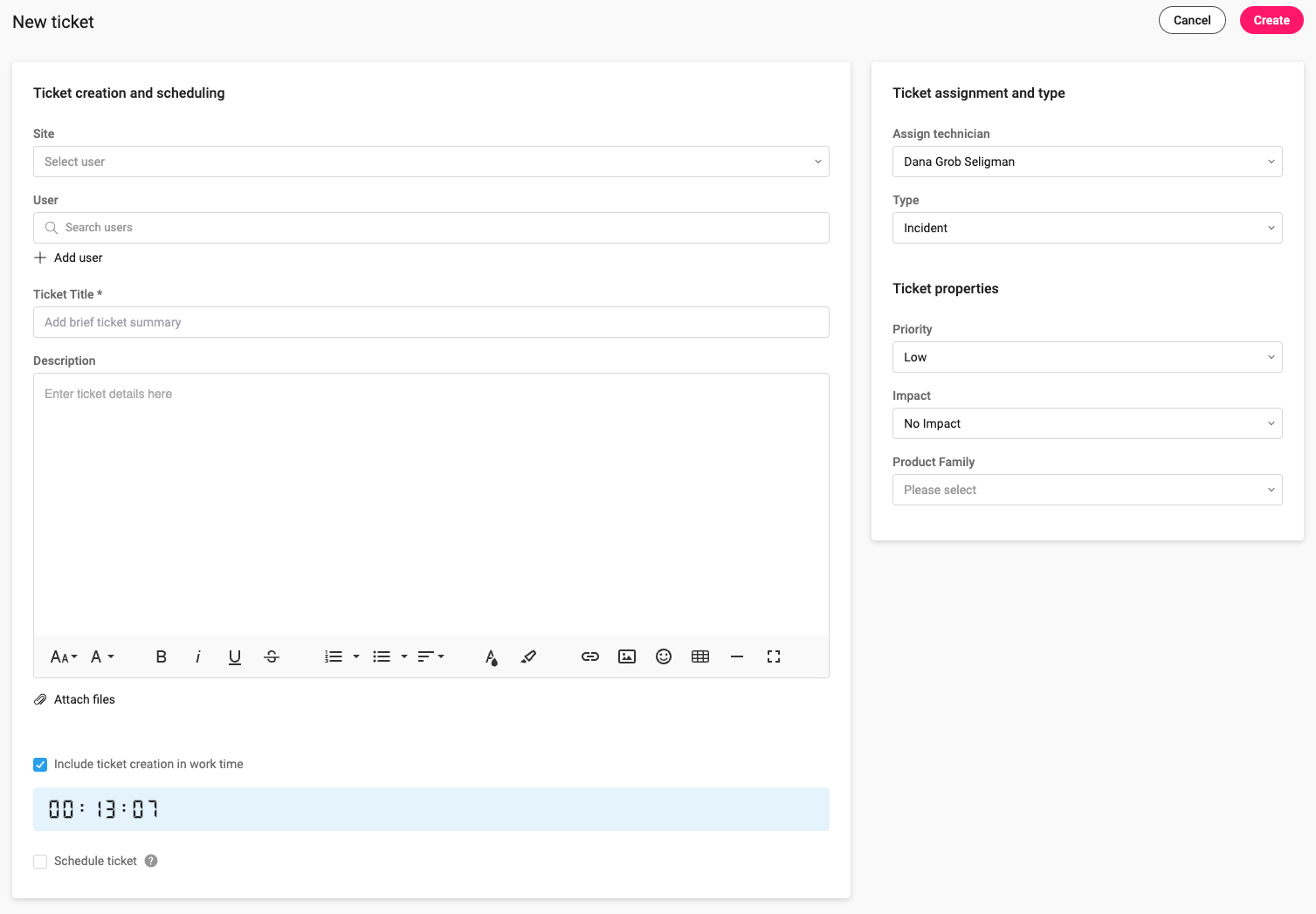Select the highlight background color brush
Viewport: 1316px width, 914px height.
pos(528,656)
